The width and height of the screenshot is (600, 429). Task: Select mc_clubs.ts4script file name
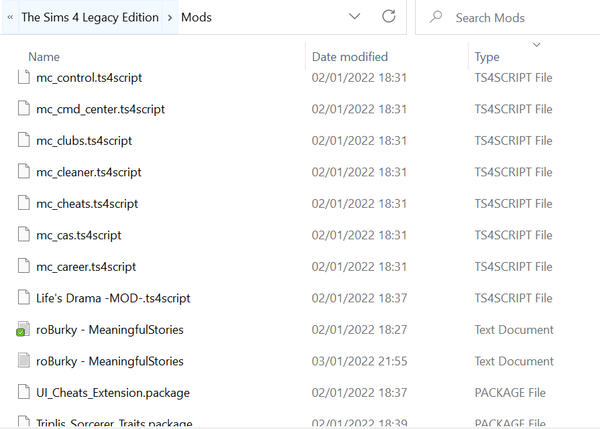(x=84, y=140)
